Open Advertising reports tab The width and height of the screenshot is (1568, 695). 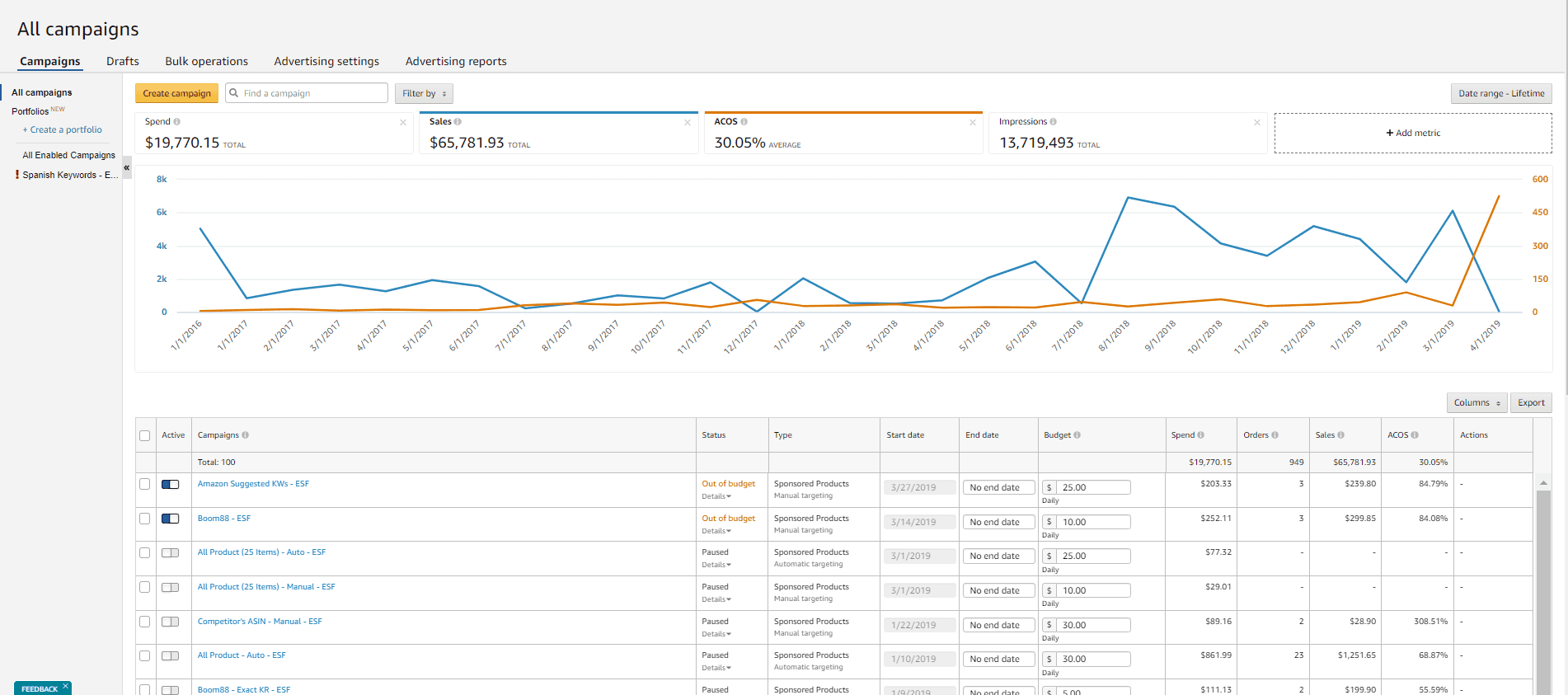456,61
